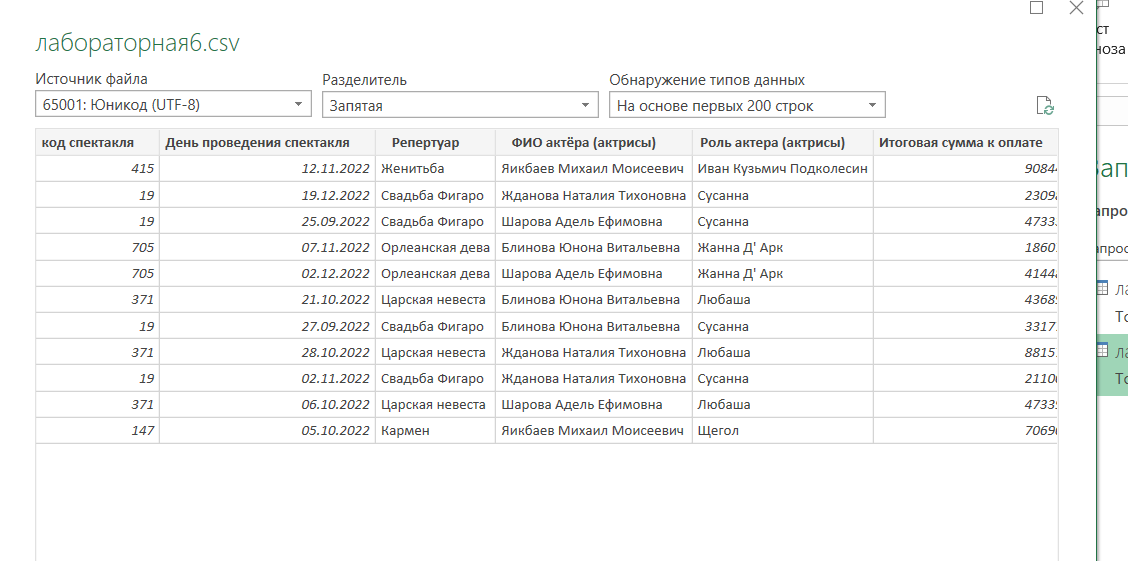Maximize the CSV import dialog window
Screen dimensions: 1128x561
(x=1037, y=8)
